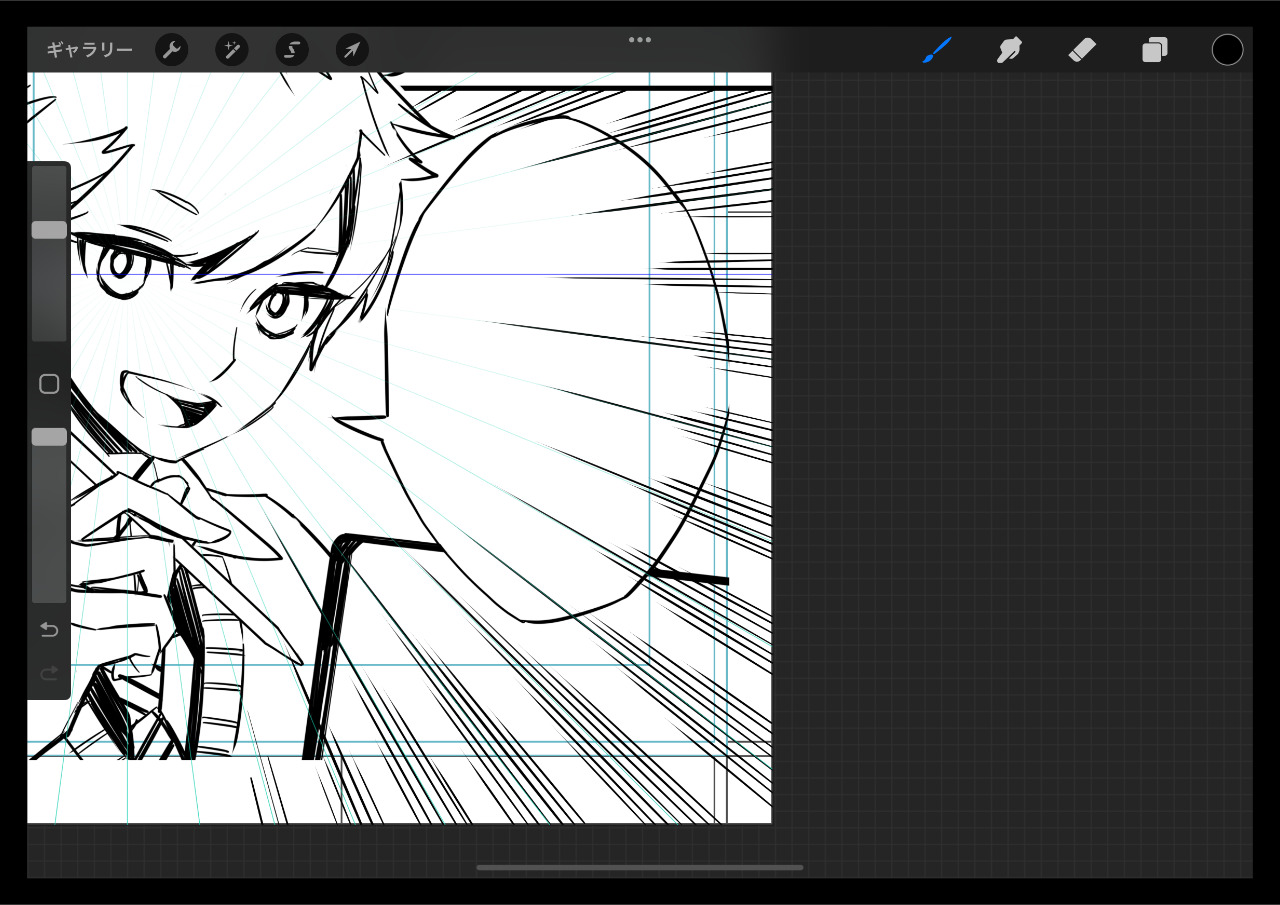Tap the home indicator bar
The height and width of the screenshot is (905, 1280).
(x=640, y=867)
